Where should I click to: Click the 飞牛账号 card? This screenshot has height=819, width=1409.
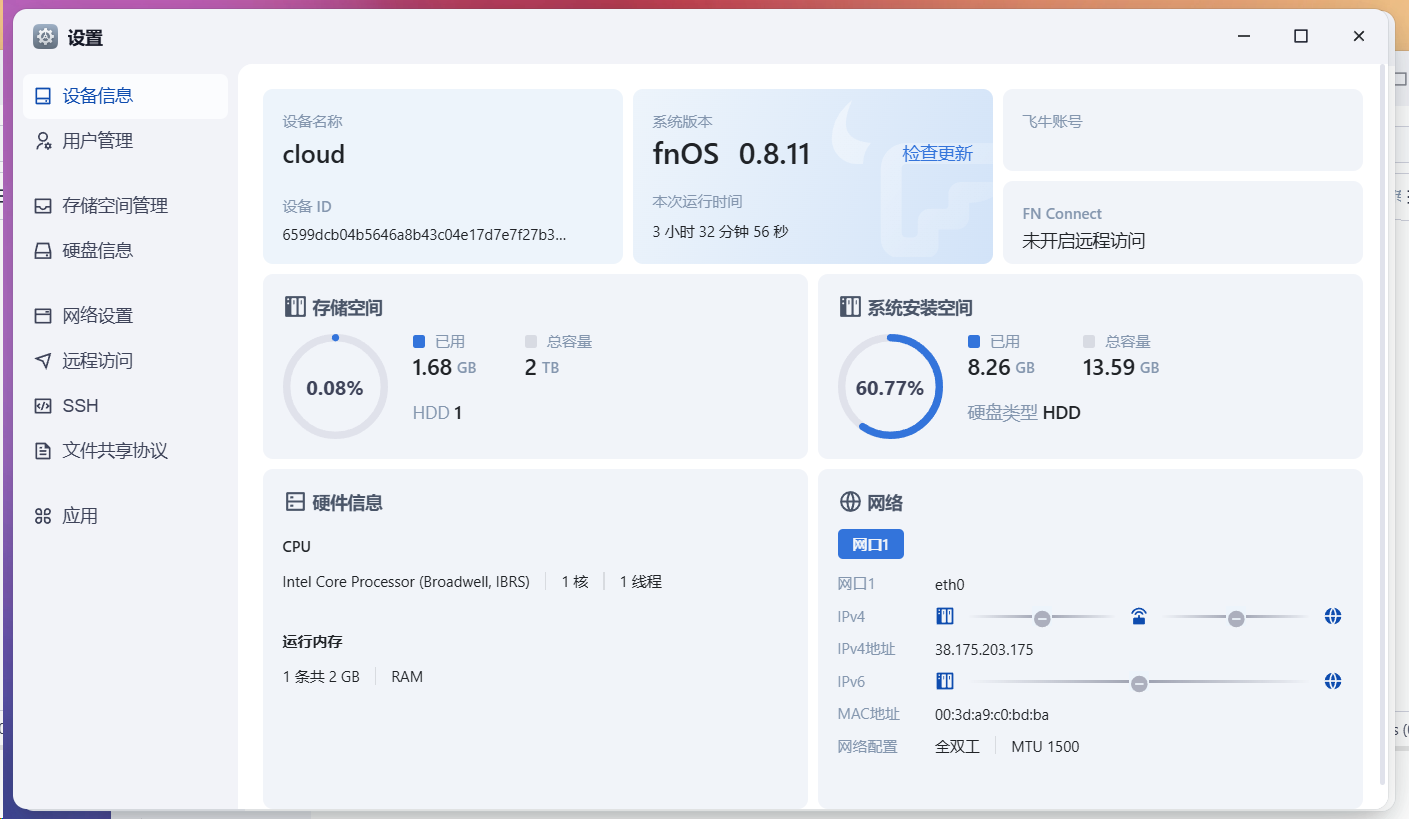(1183, 130)
